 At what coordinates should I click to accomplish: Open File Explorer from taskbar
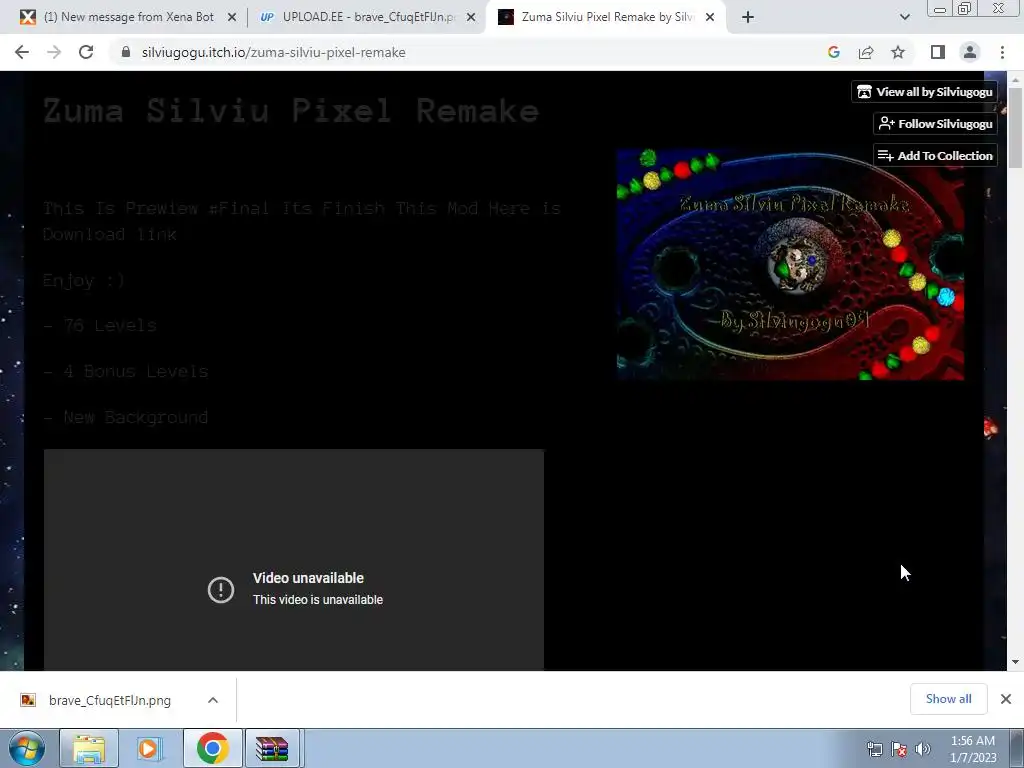tap(89, 748)
